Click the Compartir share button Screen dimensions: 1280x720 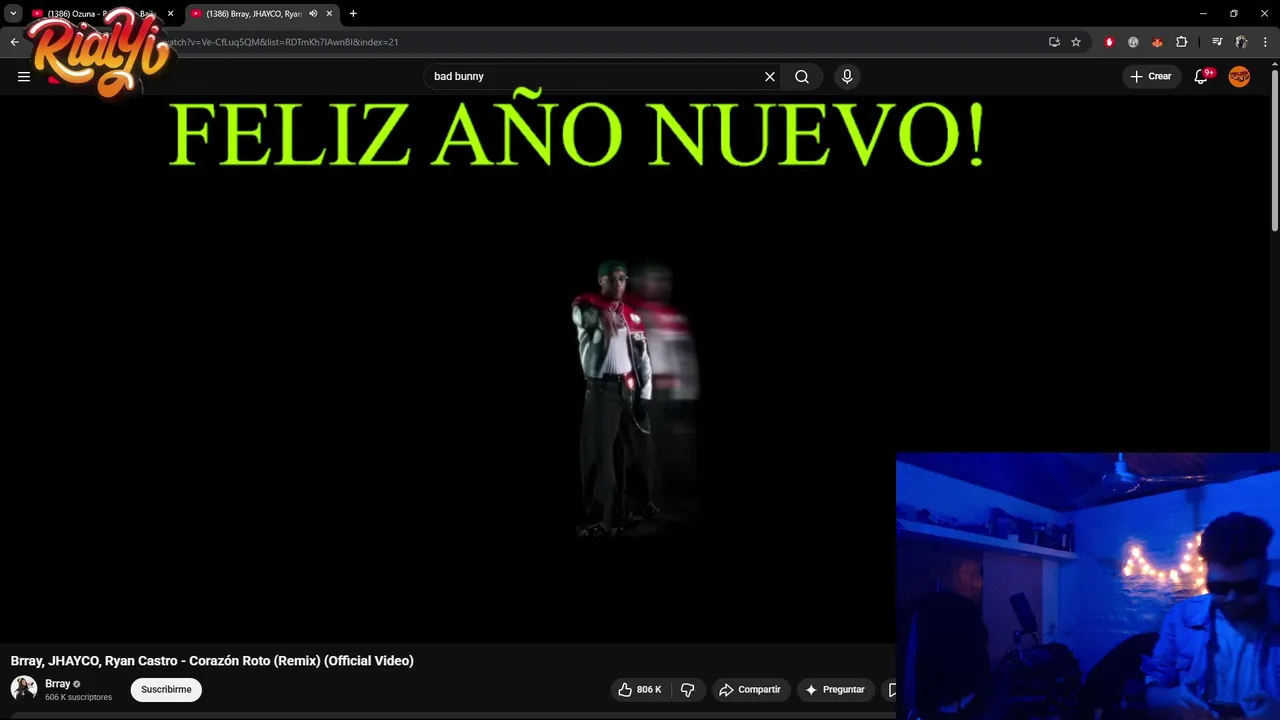click(750, 689)
